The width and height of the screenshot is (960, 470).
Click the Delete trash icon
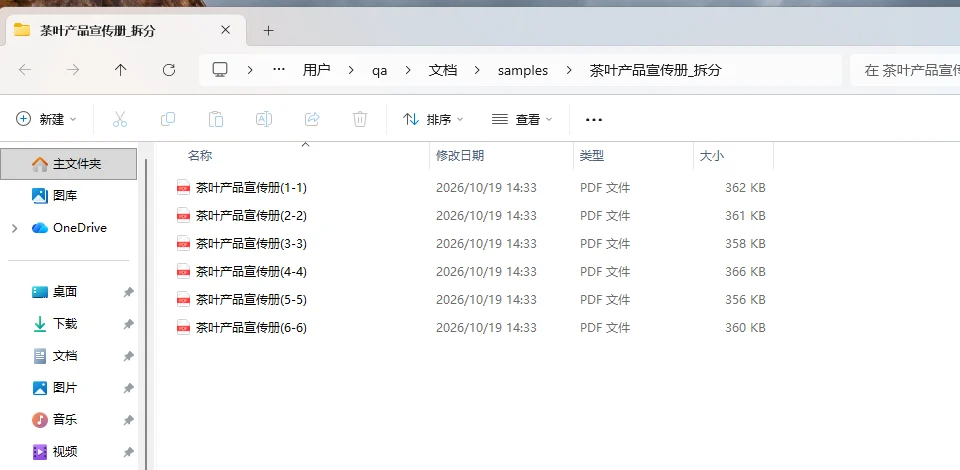[x=360, y=119]
